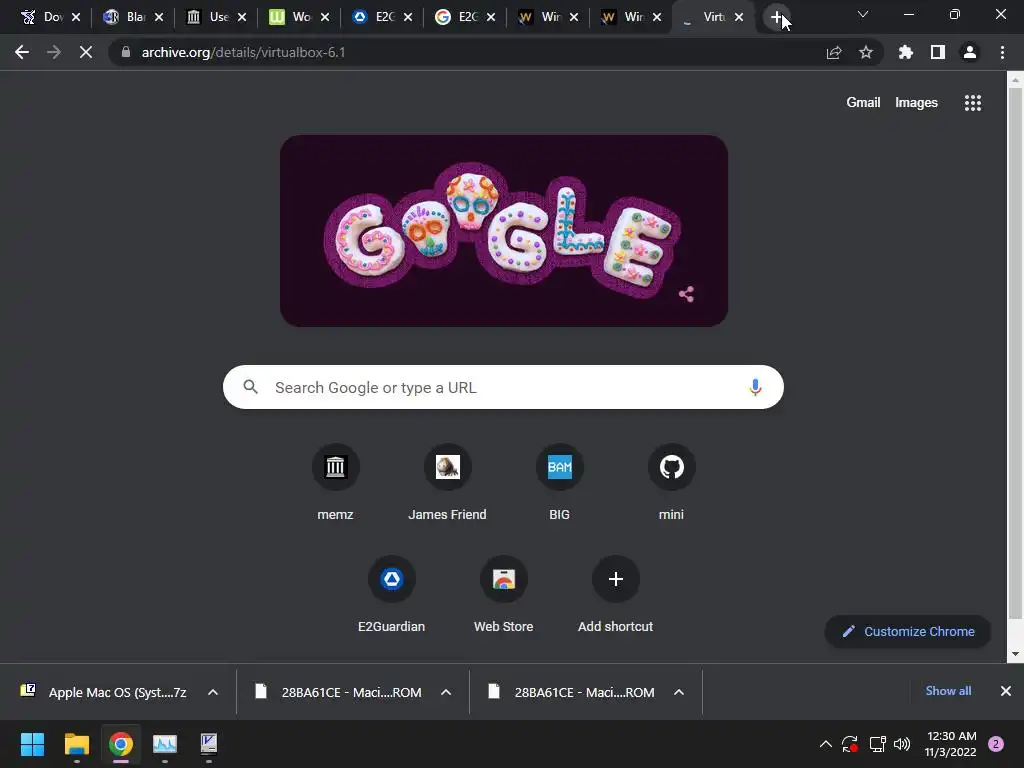
Task: Switch to the Google E2G tab
Action: 463,17
